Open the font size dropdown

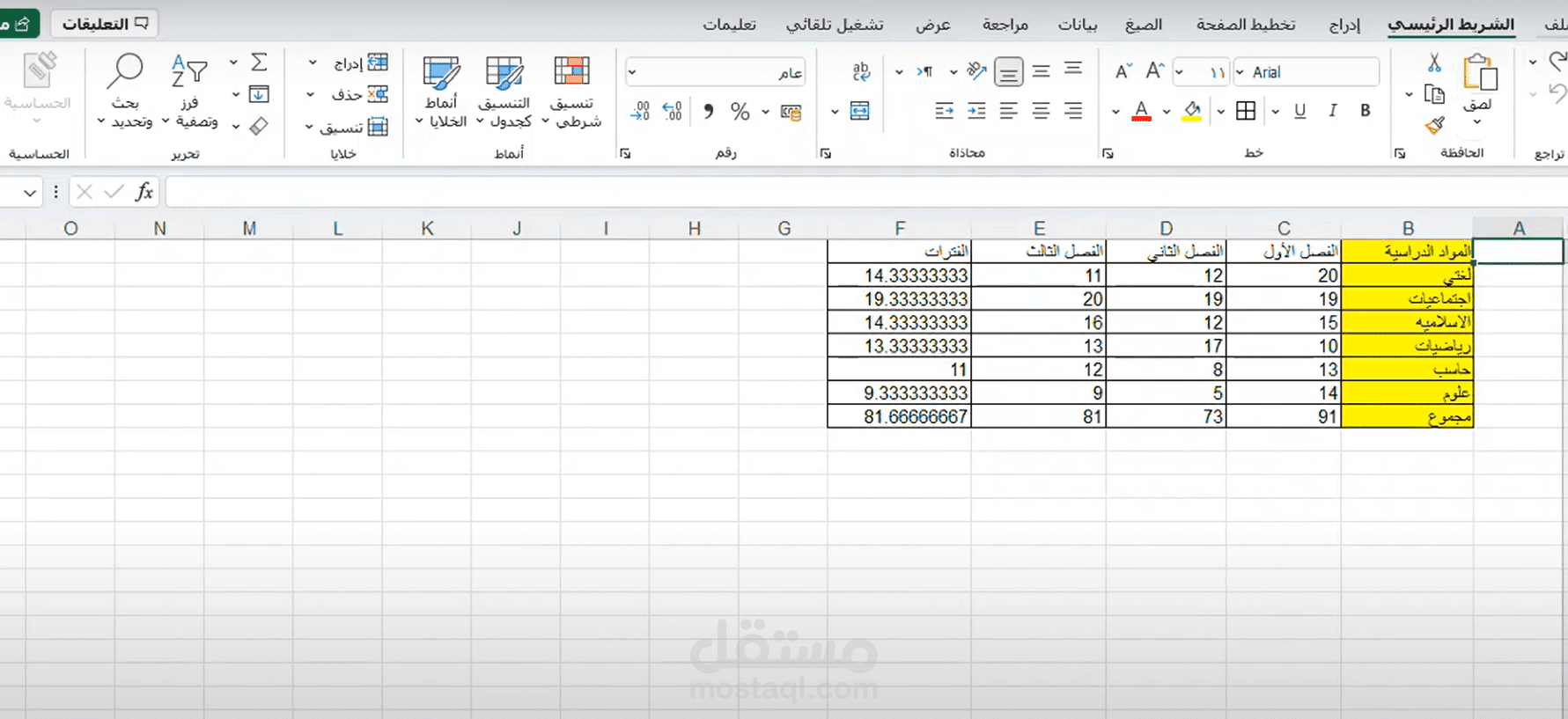click(x=1180, y=72)
